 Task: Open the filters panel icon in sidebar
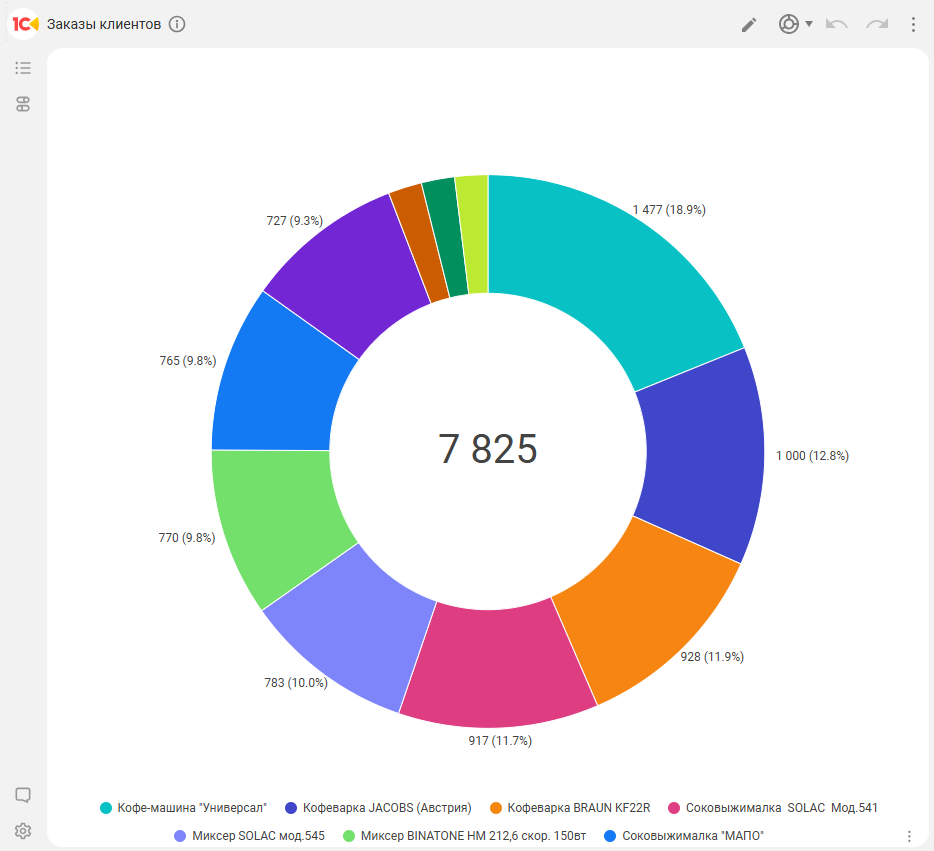tap(23, 104)
